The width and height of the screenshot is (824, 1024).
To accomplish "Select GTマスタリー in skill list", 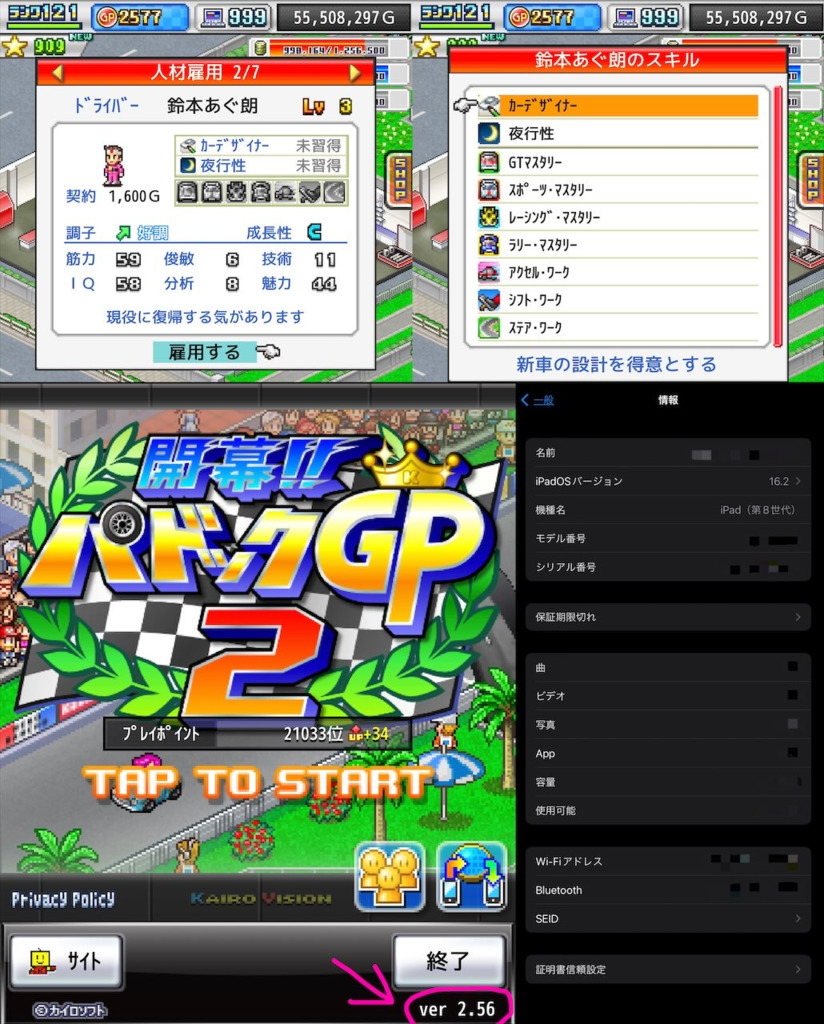I will pos(618,161).
